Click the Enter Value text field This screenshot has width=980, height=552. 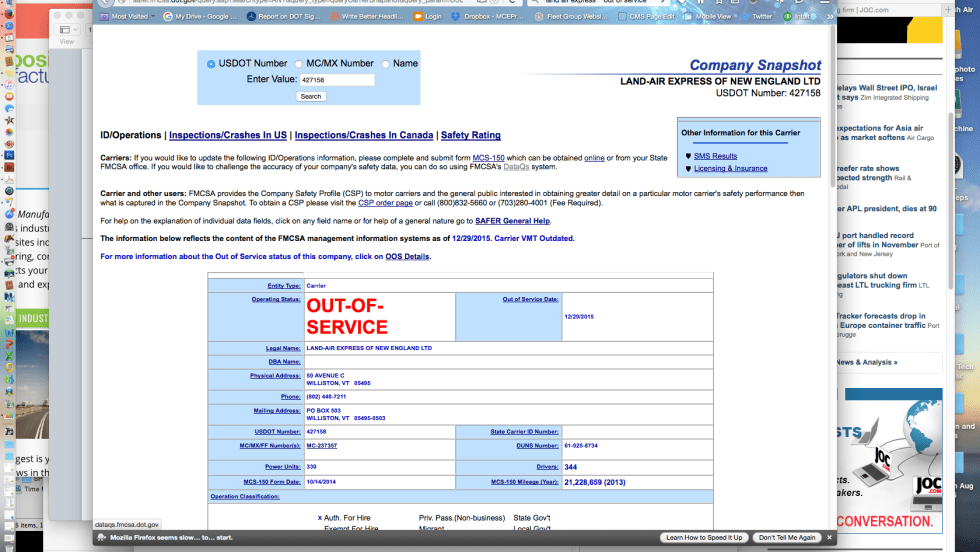pos(336,80)
